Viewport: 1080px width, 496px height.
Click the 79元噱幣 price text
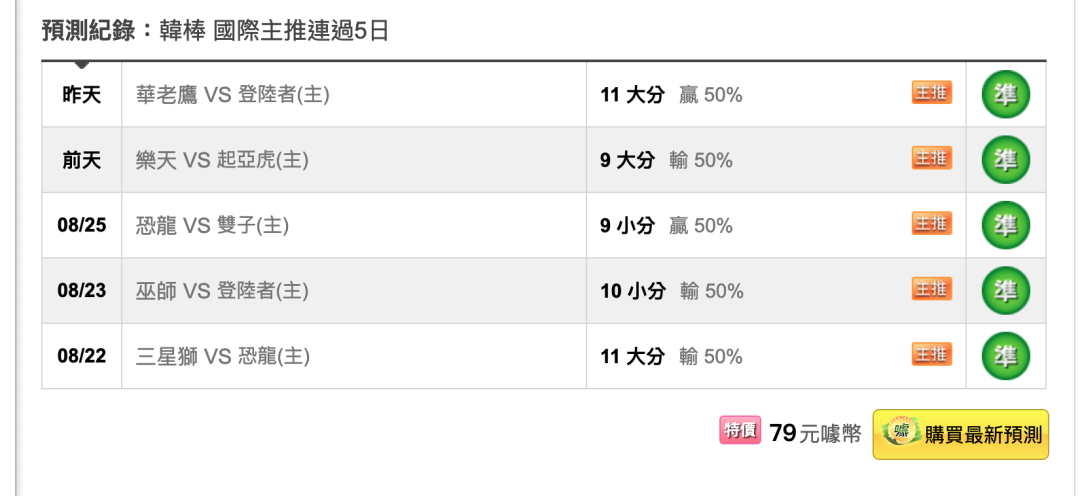click(x=816, y=434)
